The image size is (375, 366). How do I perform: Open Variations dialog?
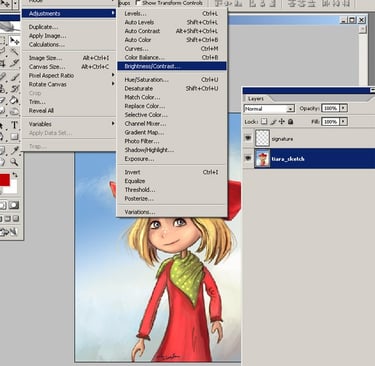pyautogui.click(x=172, y=212)
